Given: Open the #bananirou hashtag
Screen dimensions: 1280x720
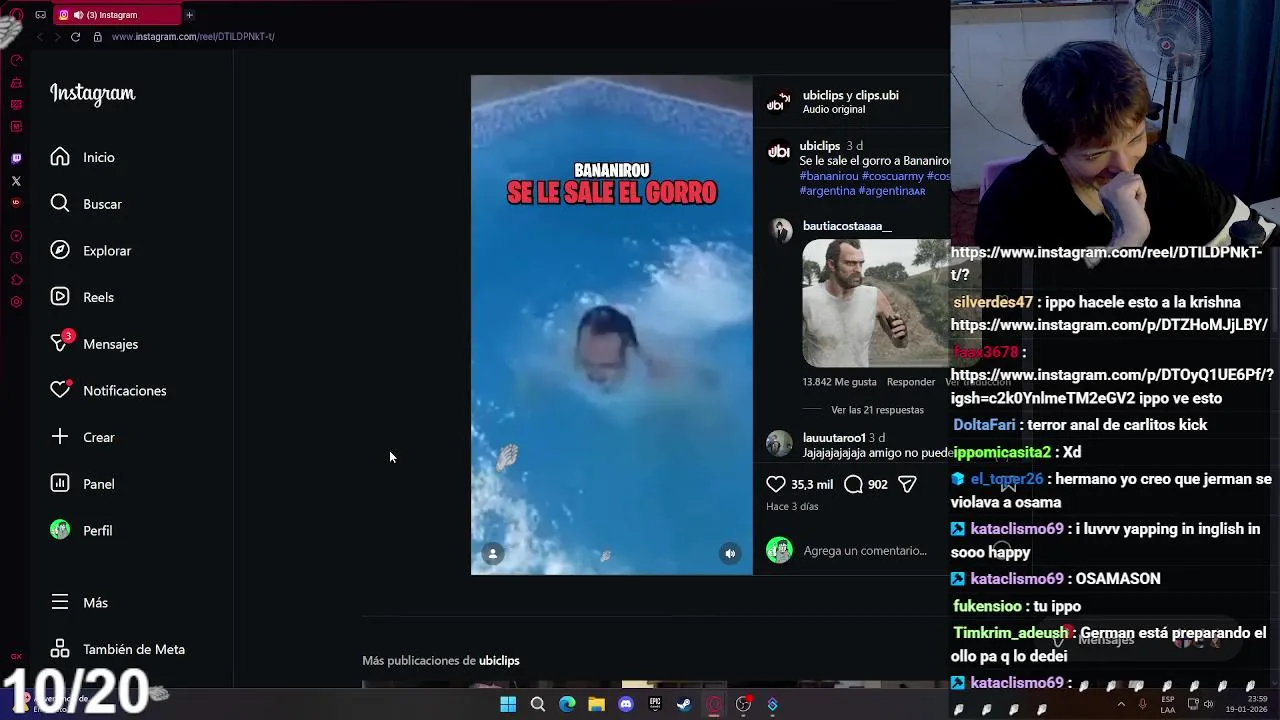Looking at the screenshot, I should (x=829, y=176).
